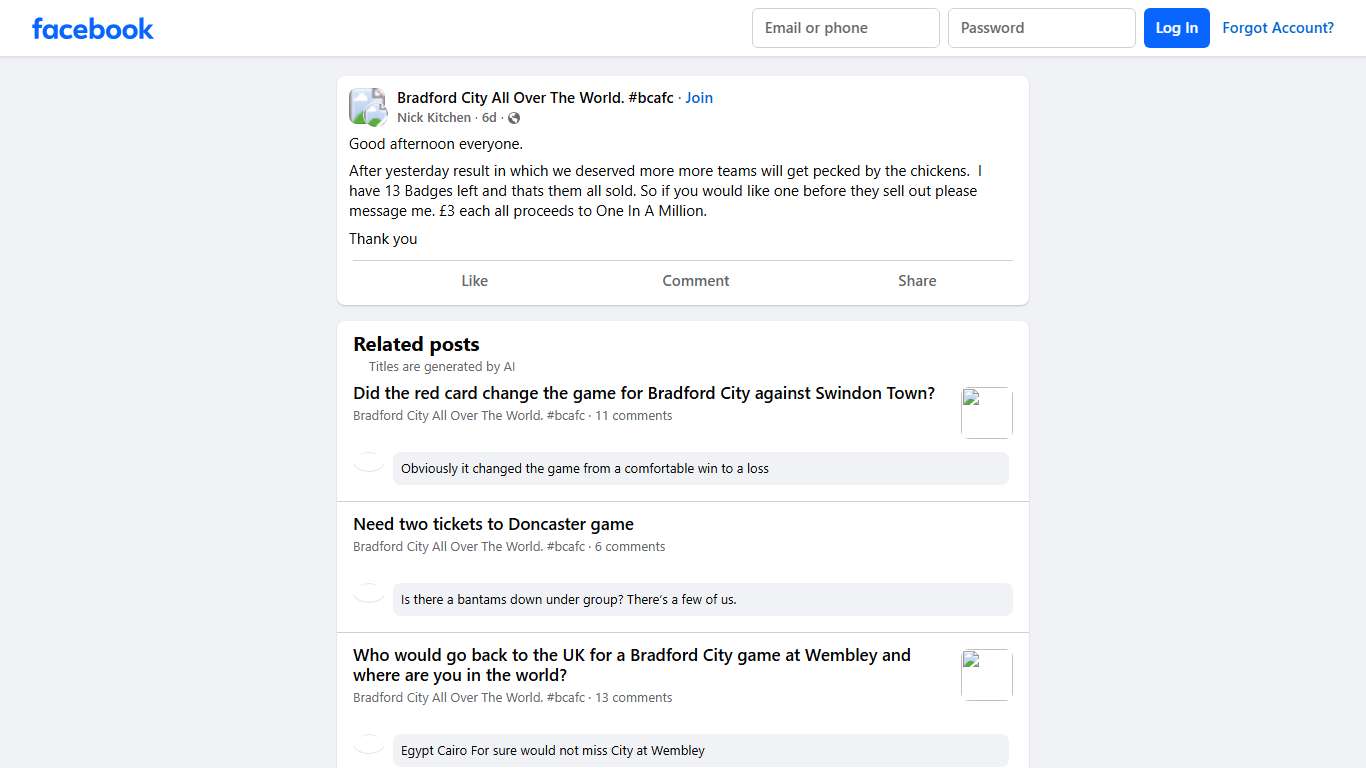1366x768 pixels.
Task: Open the Wembley post thumbnail image
Action: click(x=986, y=674)
